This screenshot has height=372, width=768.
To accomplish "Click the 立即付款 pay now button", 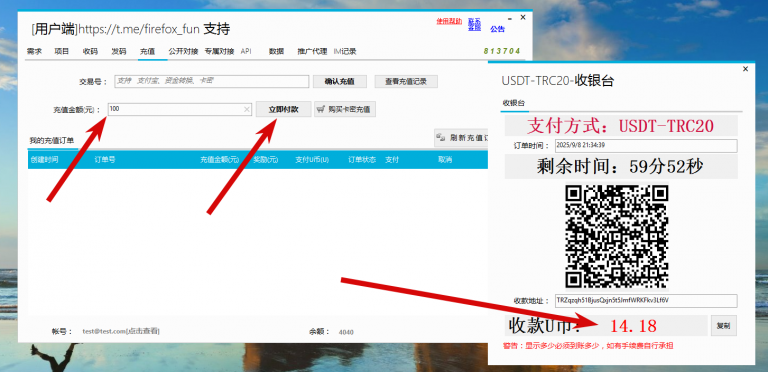I will click(284, 109).
